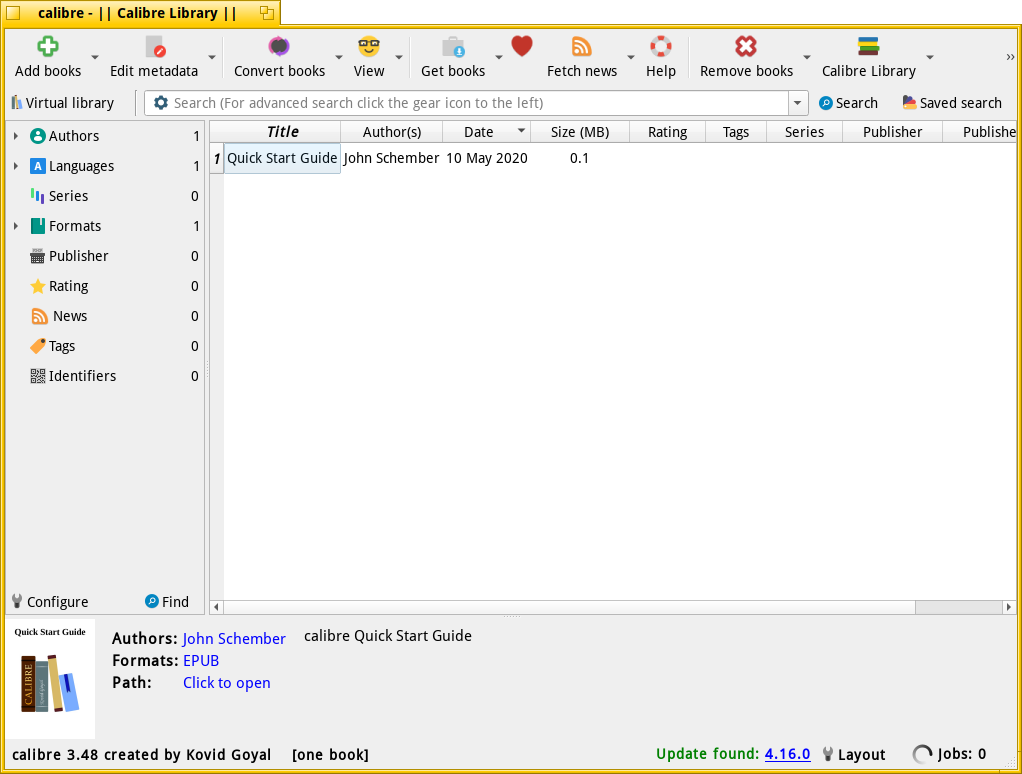The width and height of the screenshot is (1022, 774).
Task: Expand the Formats tree node
Action: (16, 225)
